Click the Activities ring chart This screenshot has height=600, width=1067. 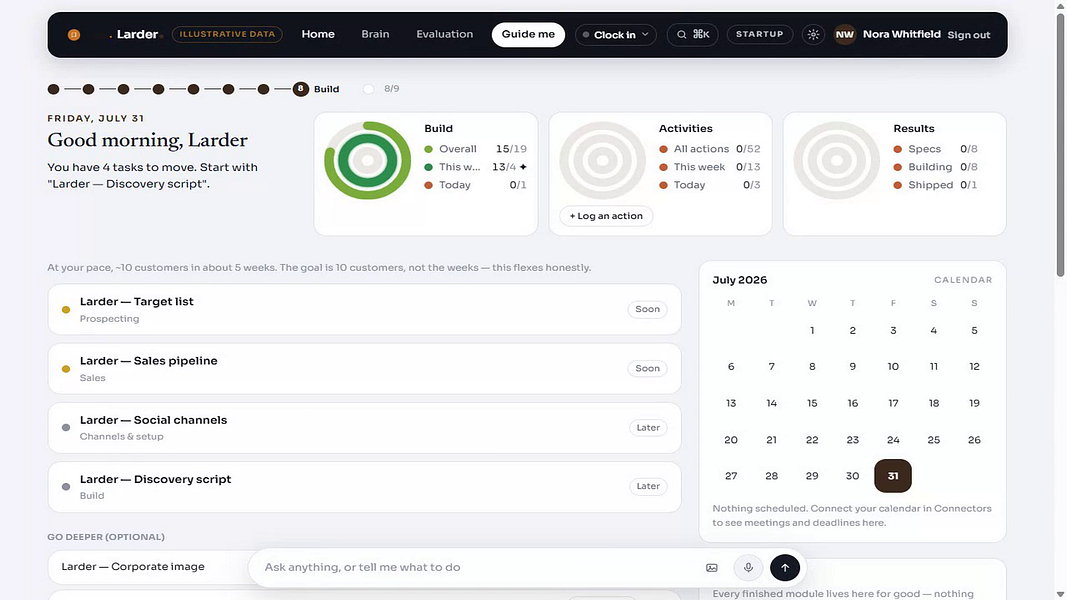click(602, 161)
